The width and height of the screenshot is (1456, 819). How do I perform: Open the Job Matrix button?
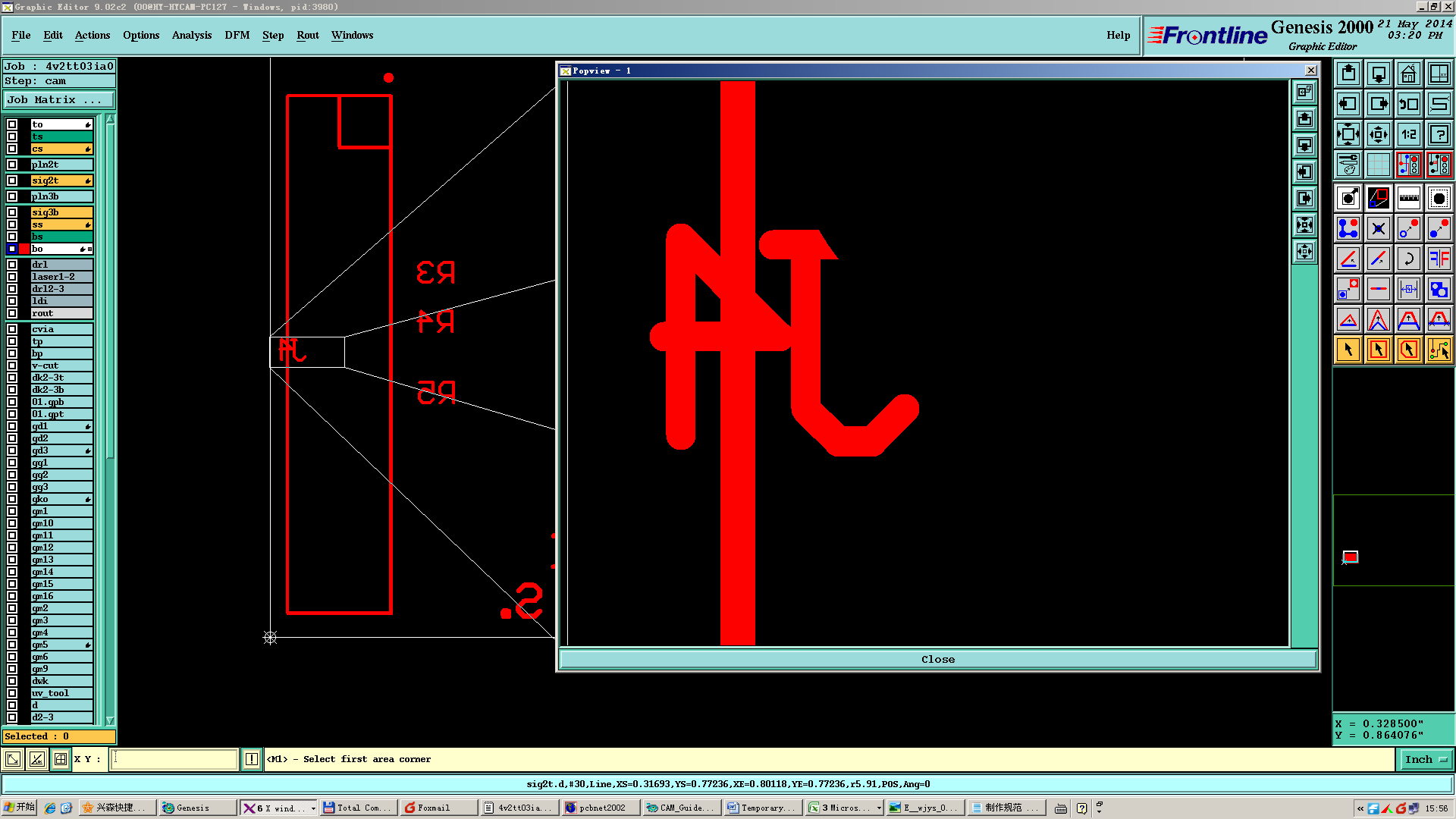pyautogui.click(x=59, y=99)
